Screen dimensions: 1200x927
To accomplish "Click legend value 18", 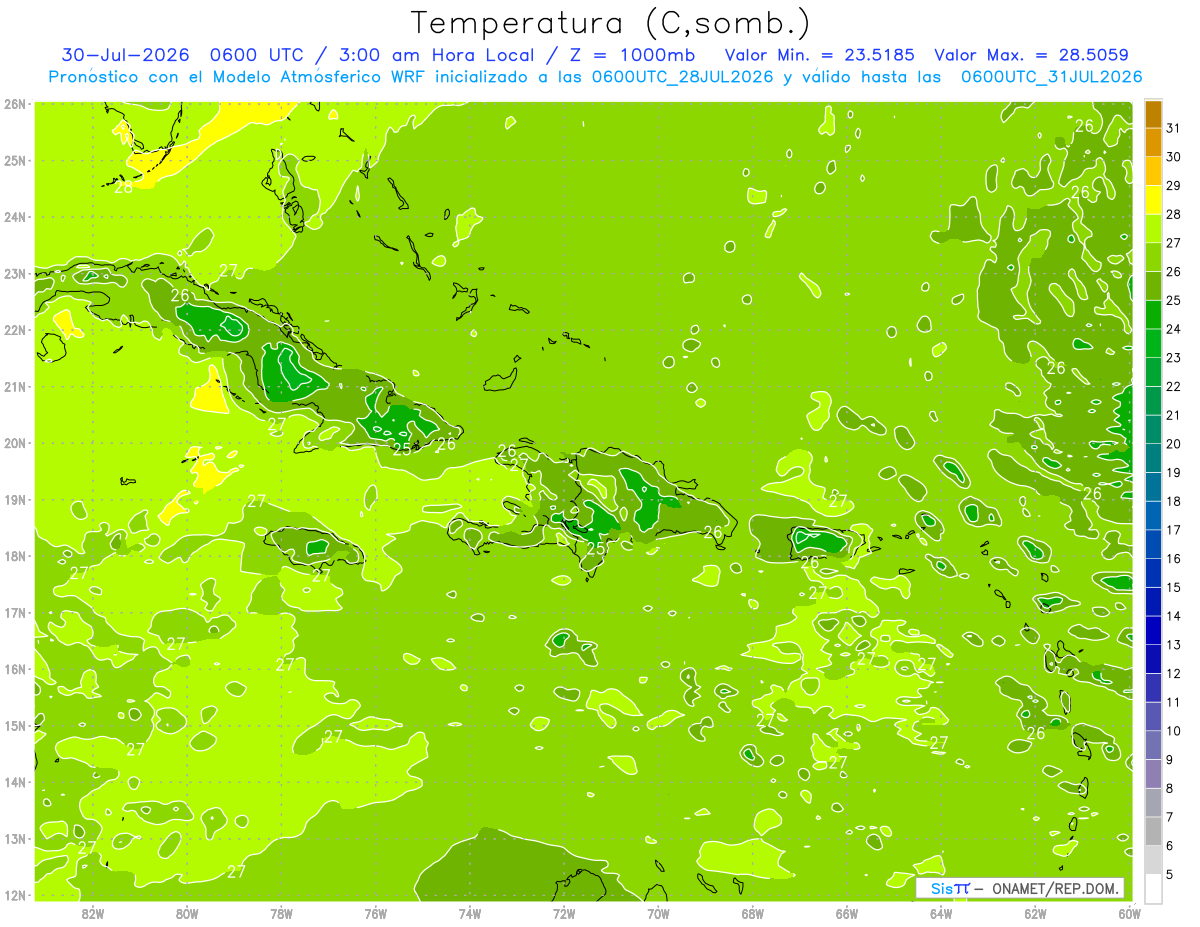I will click(1174, 501).
